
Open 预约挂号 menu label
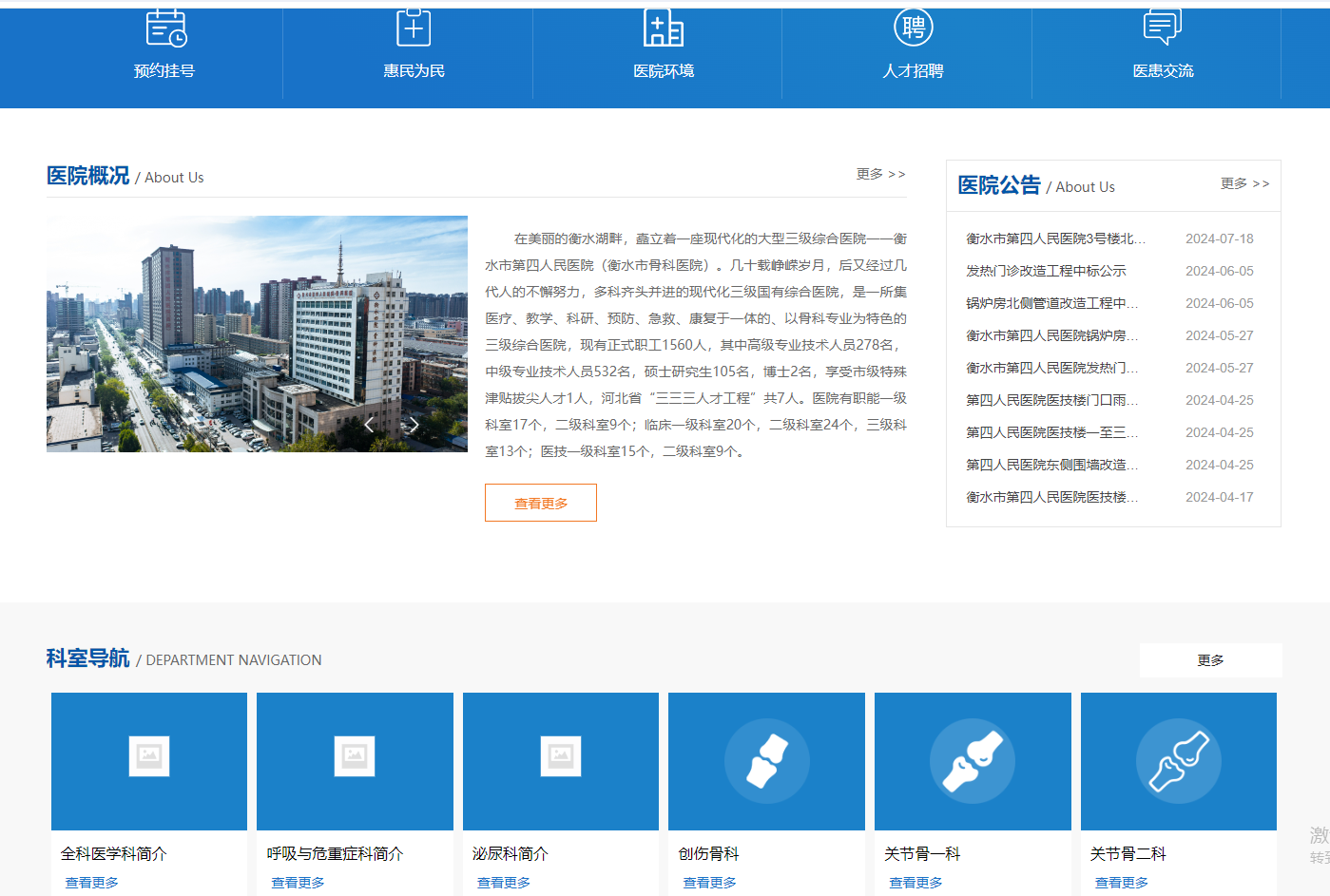click(x=164, y=71)
